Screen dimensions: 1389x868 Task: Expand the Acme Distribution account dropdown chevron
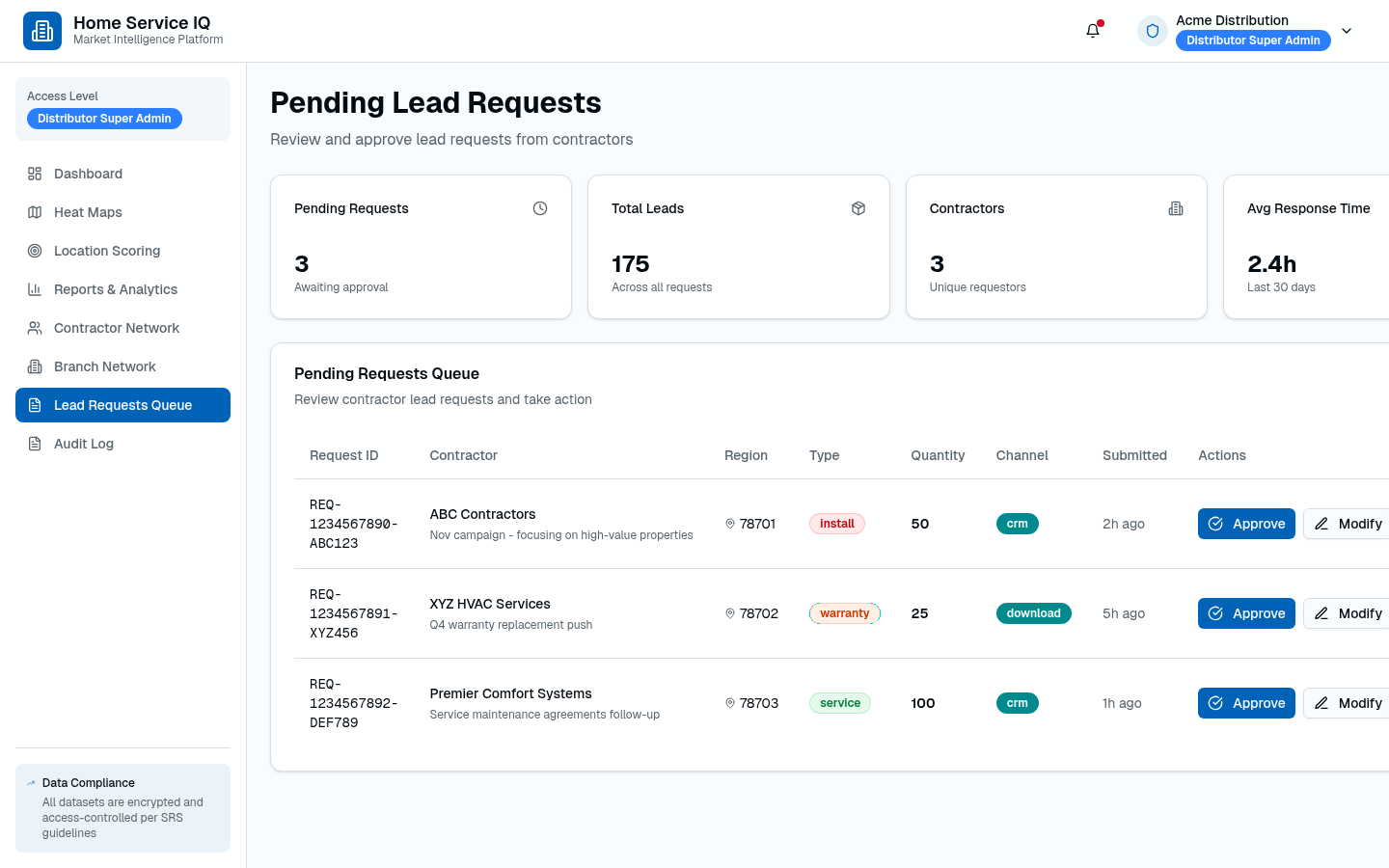[x=1347, y=31]
